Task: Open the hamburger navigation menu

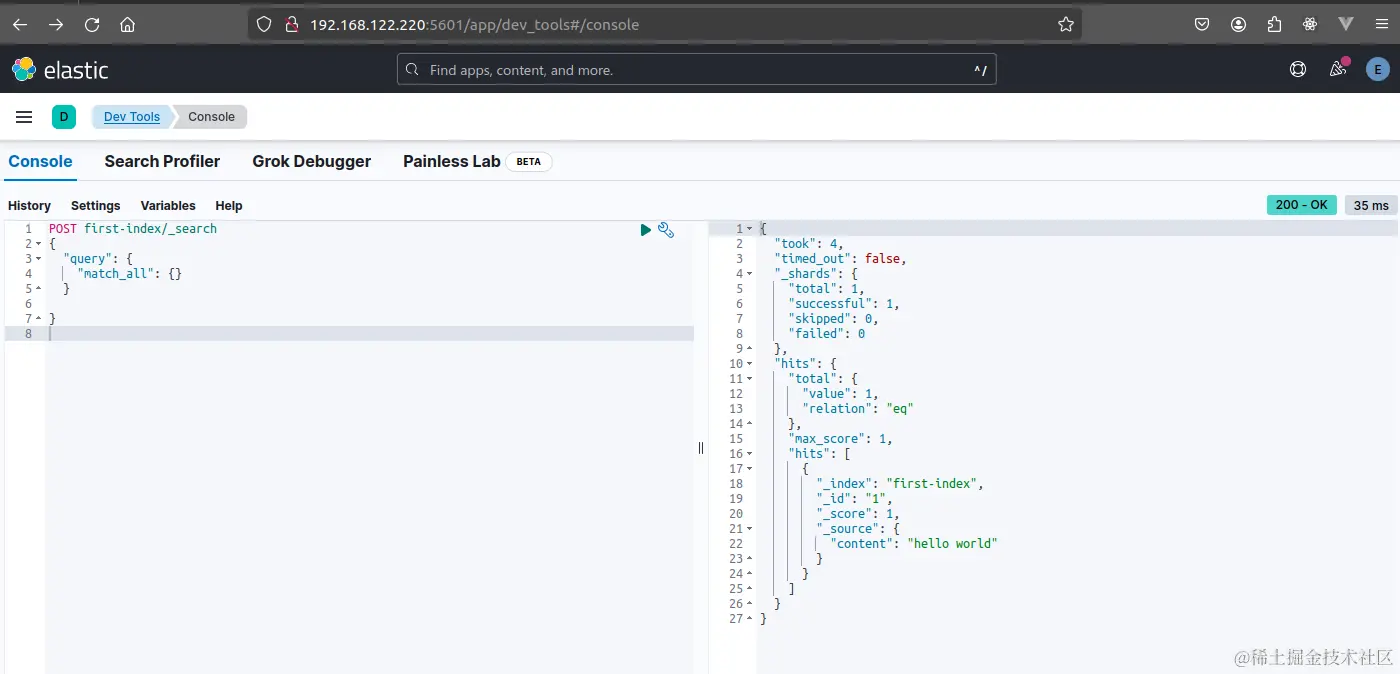Action: click(24, 117)
